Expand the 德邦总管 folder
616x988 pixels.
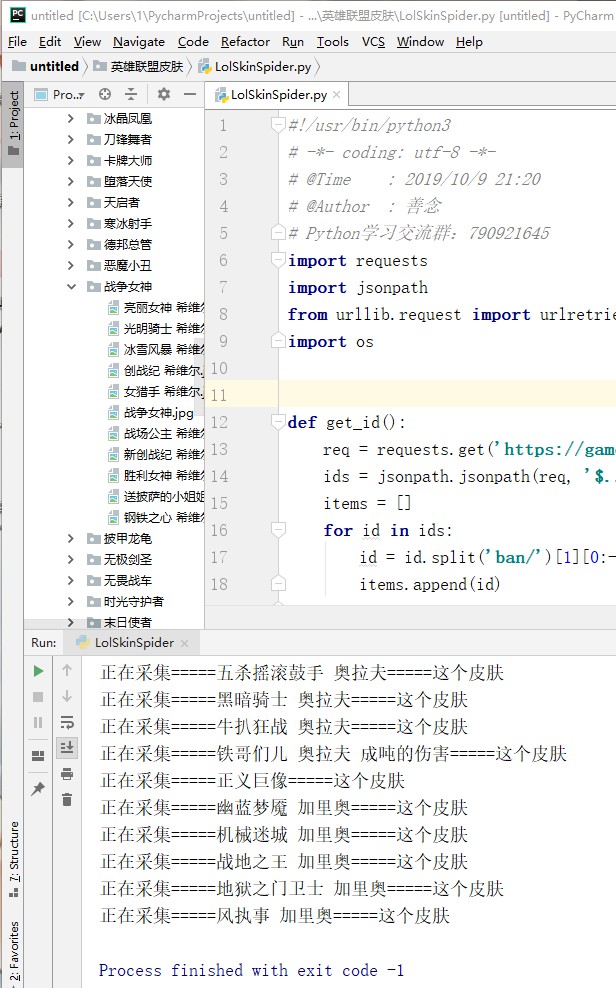(x=71, y=244)
